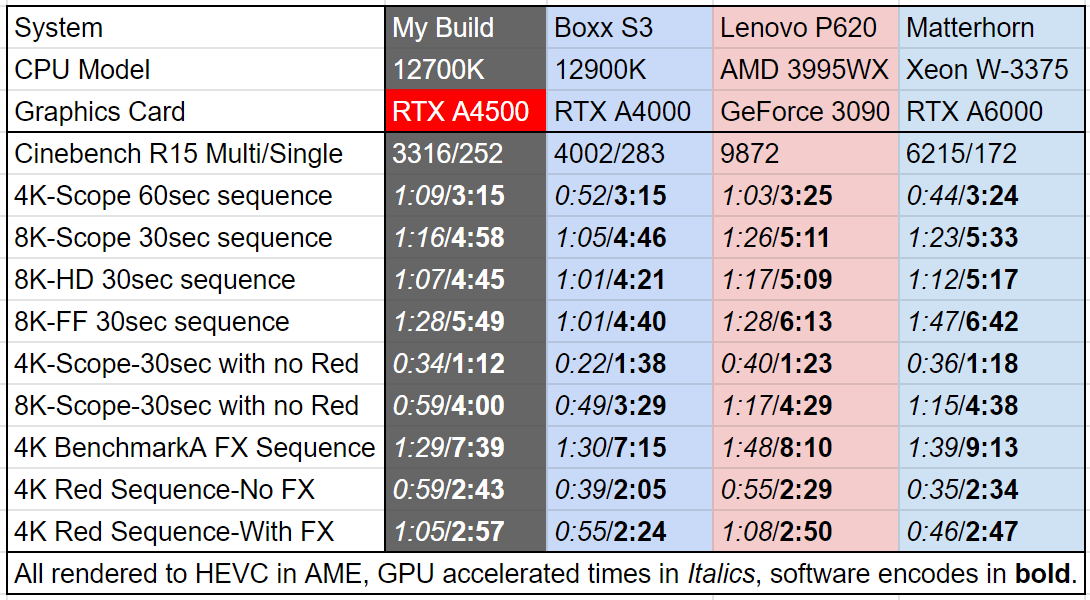1090x600 pixels.
Task: Click the 4K-Scope 60sec sequence label
Action: [x=196, y=195]
